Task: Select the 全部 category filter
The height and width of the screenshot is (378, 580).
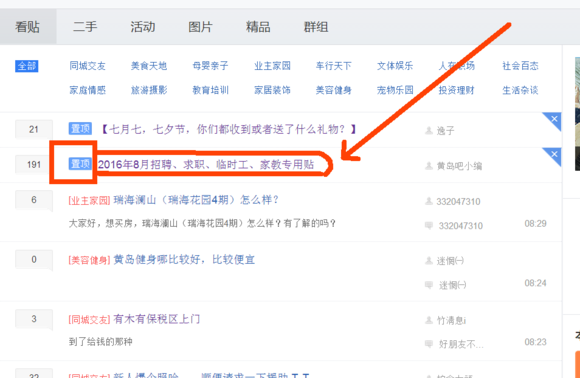Action: pyautogui.click(x=27, y=66)
